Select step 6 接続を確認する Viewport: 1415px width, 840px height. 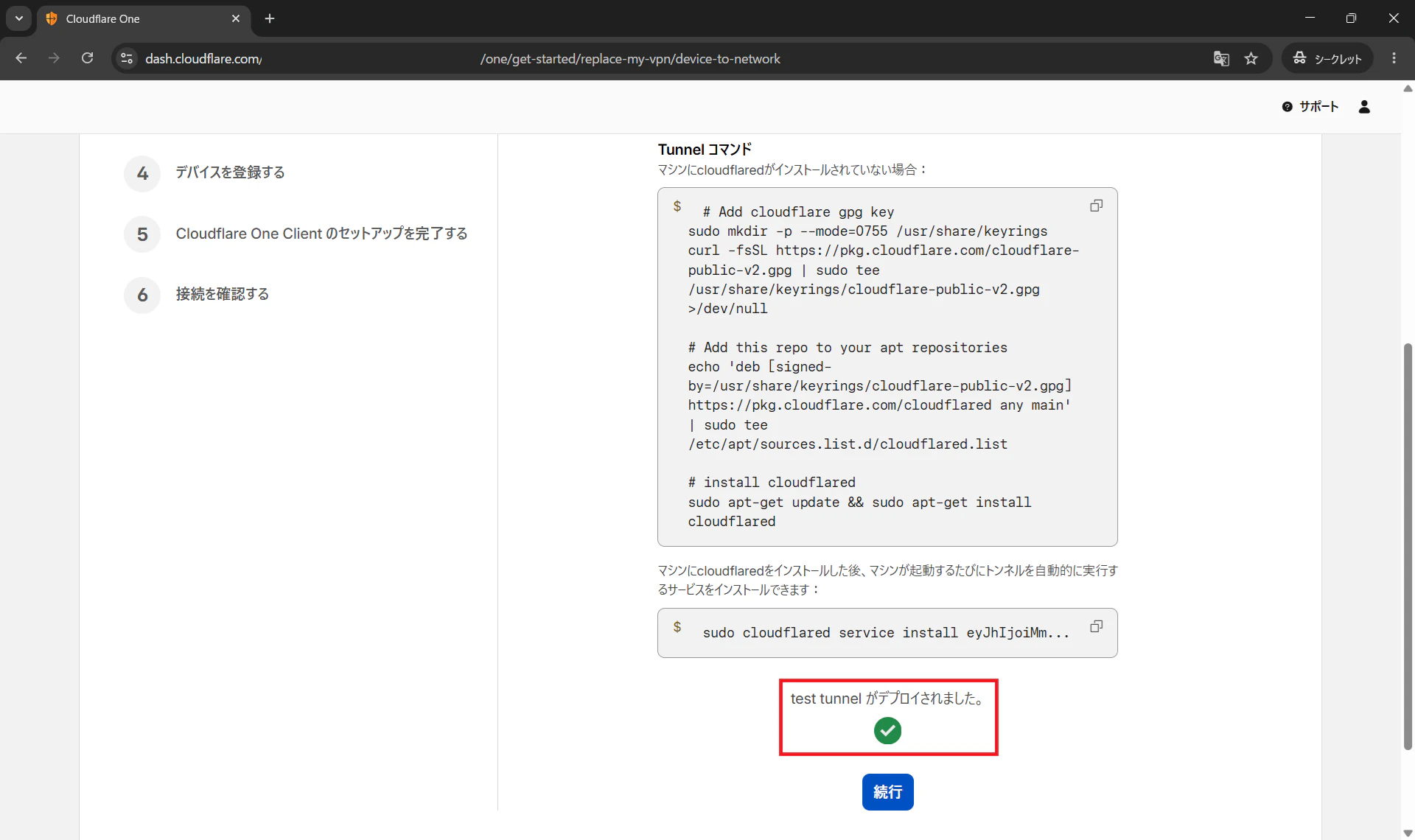[197, 295]
